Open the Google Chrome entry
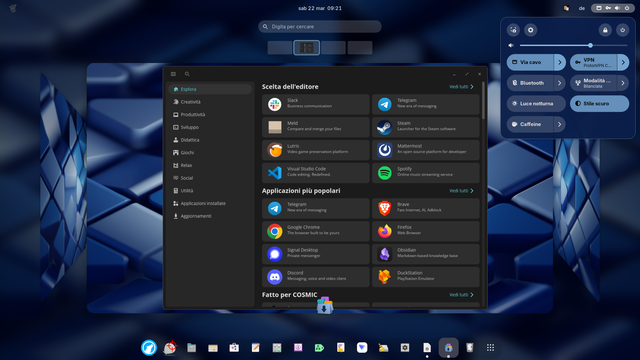Image resolution: width=640 pixels, height=360 pixels. [x=316, y=231]
